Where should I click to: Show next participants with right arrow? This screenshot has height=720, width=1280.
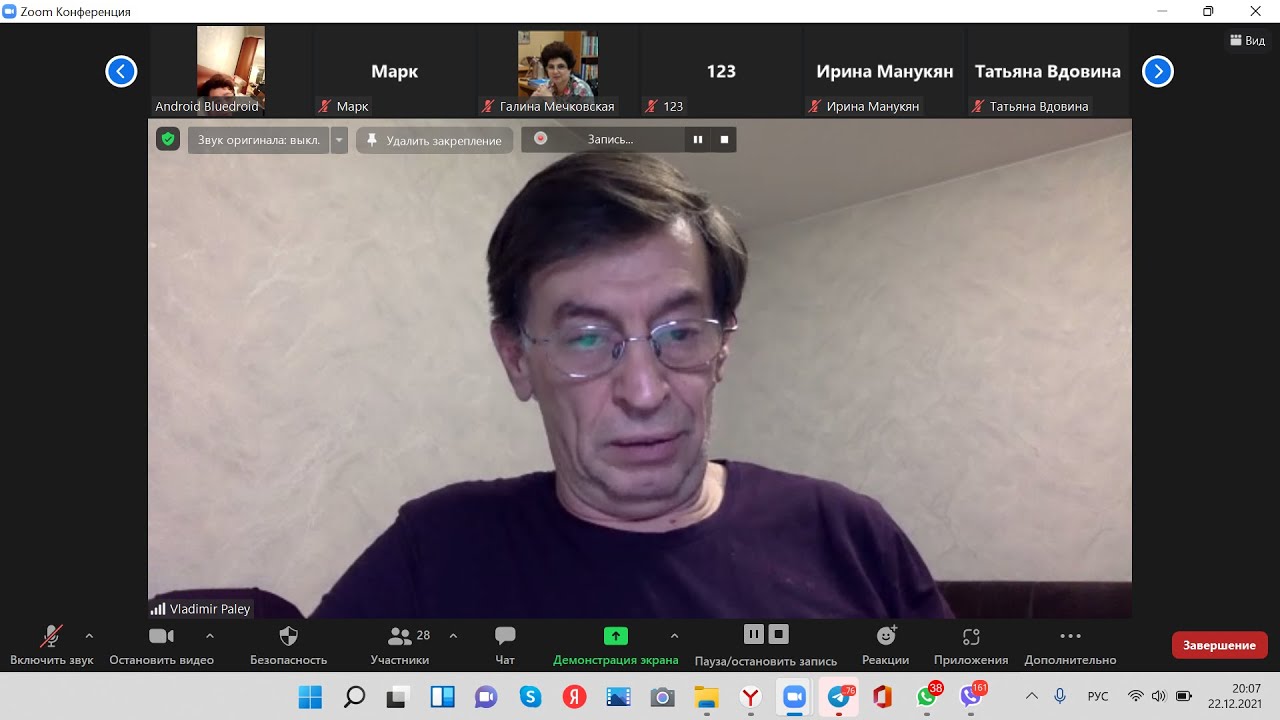coord(1158,71)
